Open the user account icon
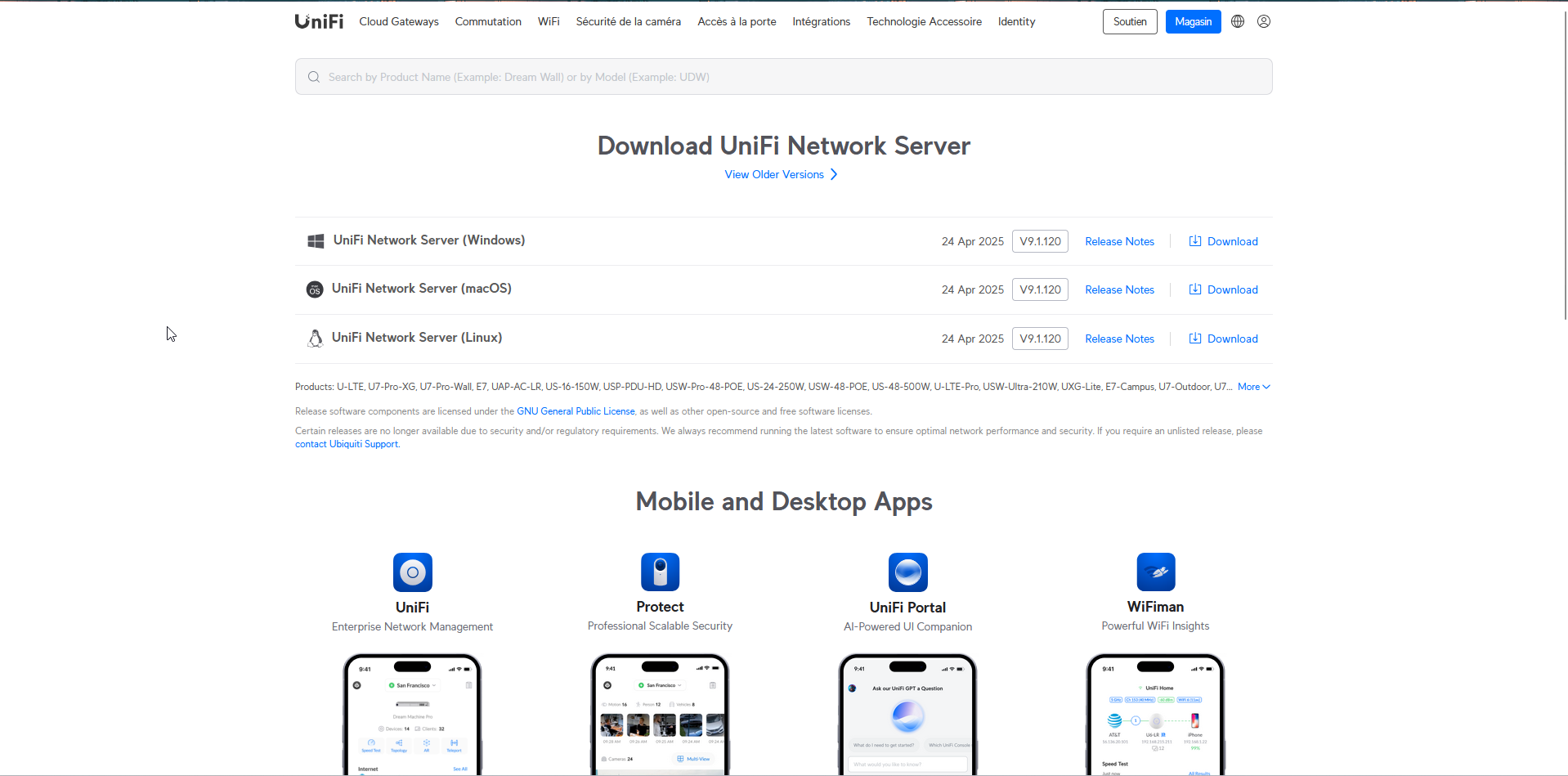 1264,21
